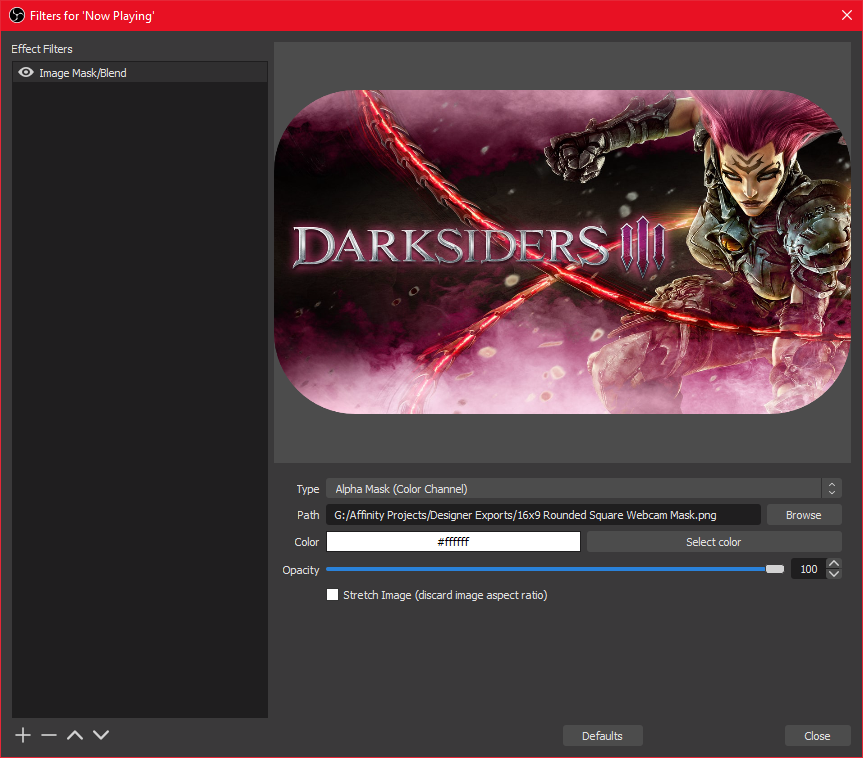Image resolution: width=863 pixels, height=758 pixels.
Task: Click the Darksiders III preview image
Action: [x=562, y=252]
